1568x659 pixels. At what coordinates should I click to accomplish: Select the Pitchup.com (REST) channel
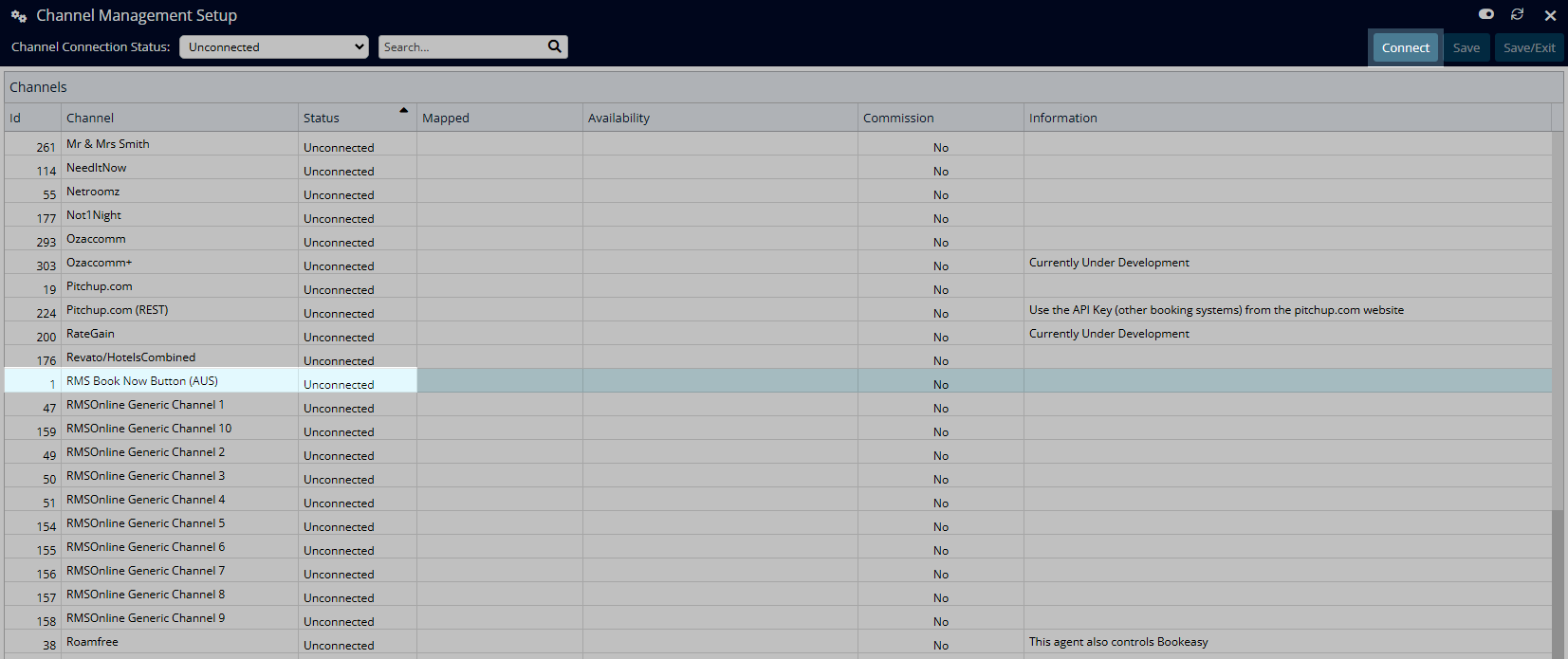click(117, 310)
